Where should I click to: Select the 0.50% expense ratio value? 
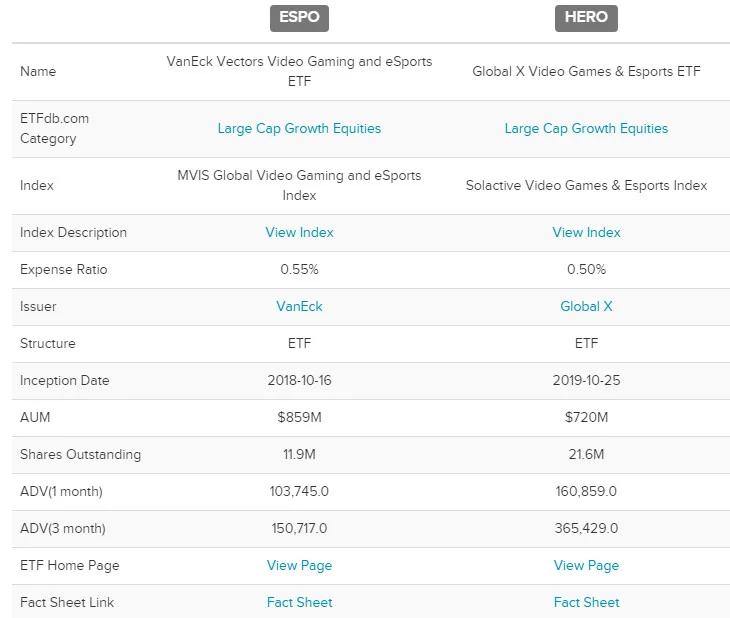coord(586,269)
